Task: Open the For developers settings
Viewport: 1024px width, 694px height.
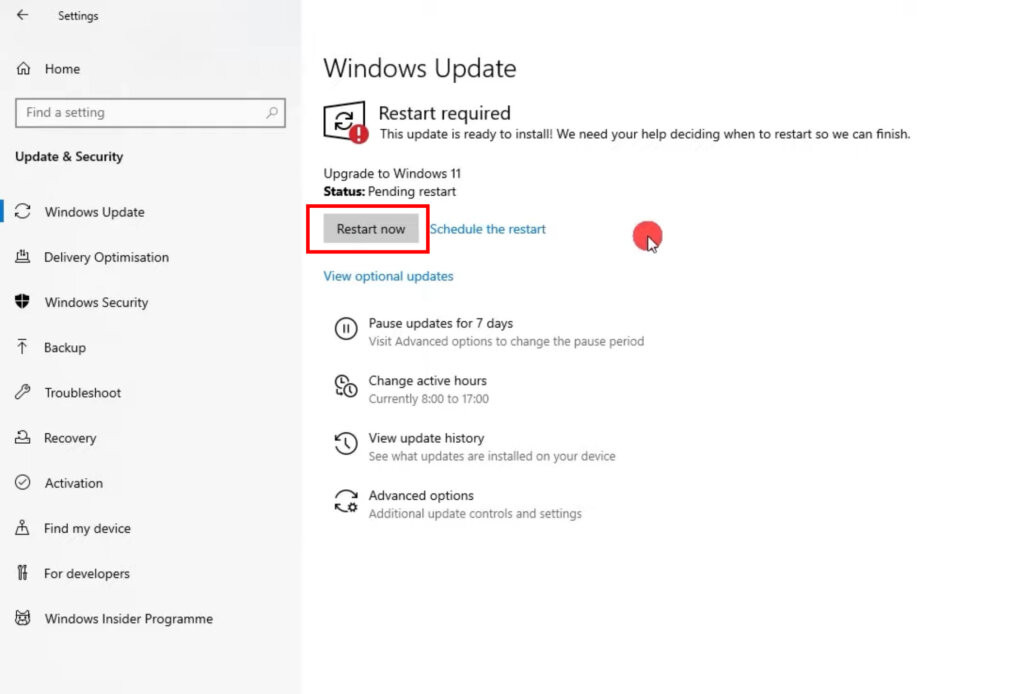Action: (x=86, y=573)
